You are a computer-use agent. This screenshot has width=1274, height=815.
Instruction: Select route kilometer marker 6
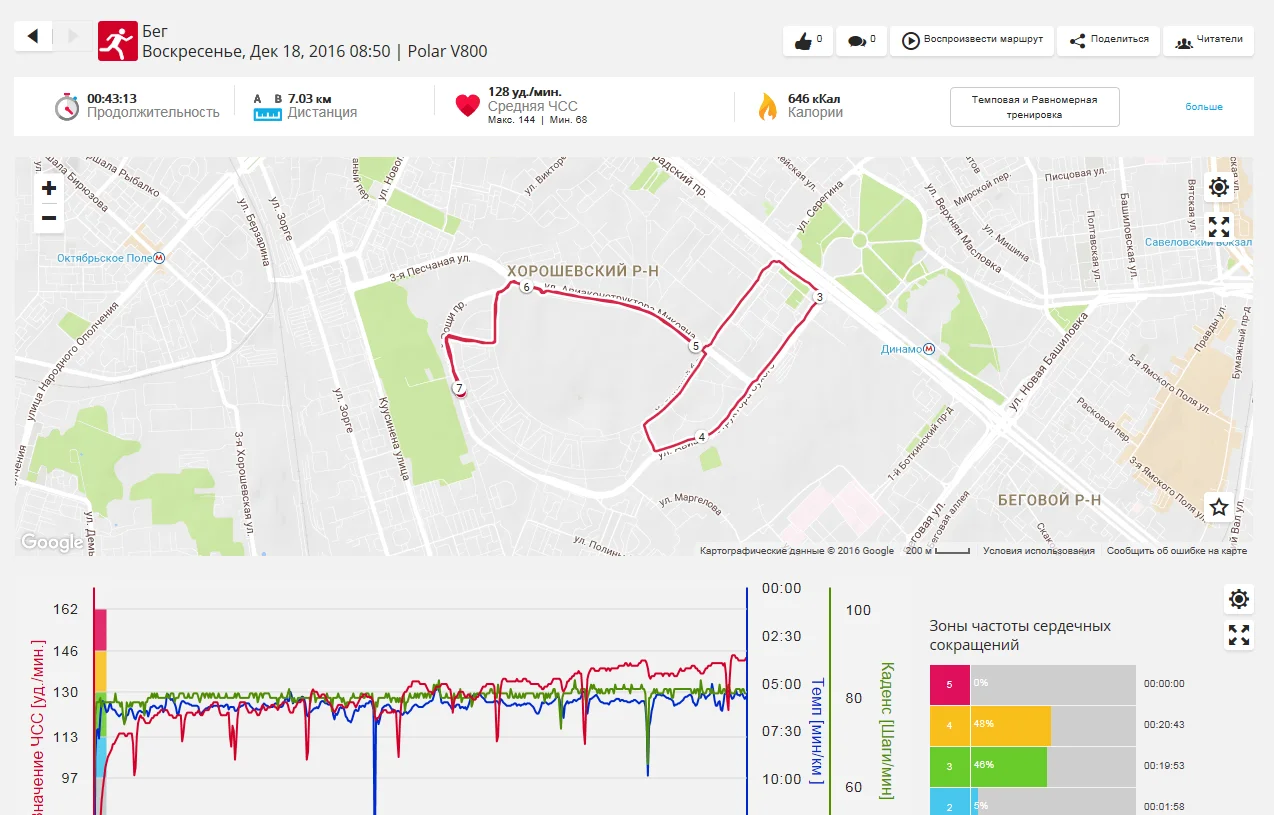click(526, 287)
